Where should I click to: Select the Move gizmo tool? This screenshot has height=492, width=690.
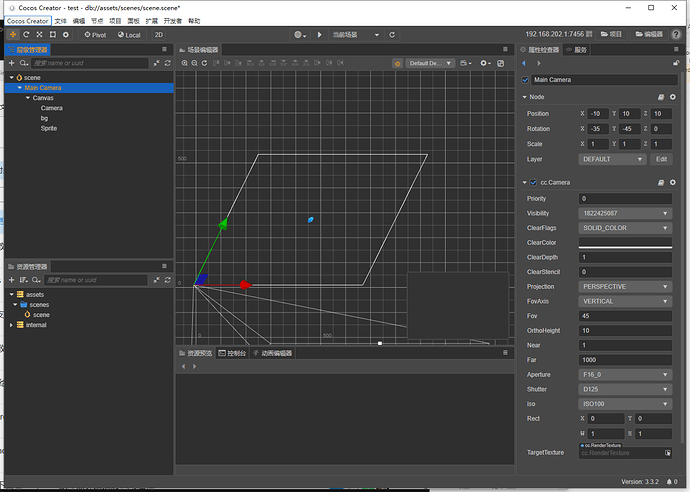pos(12,34)
